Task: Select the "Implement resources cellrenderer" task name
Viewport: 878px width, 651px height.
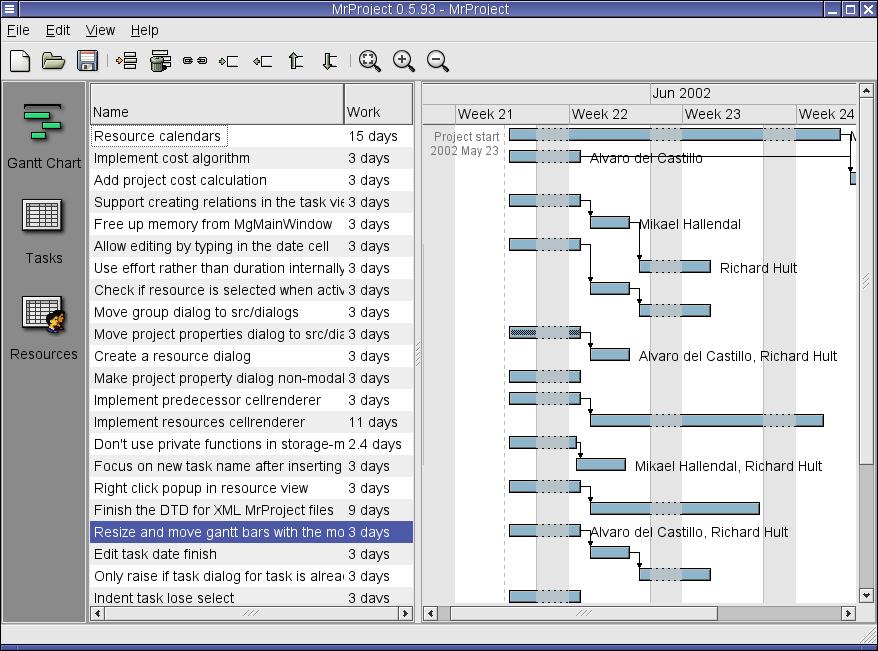Action: tap(199, 422)
